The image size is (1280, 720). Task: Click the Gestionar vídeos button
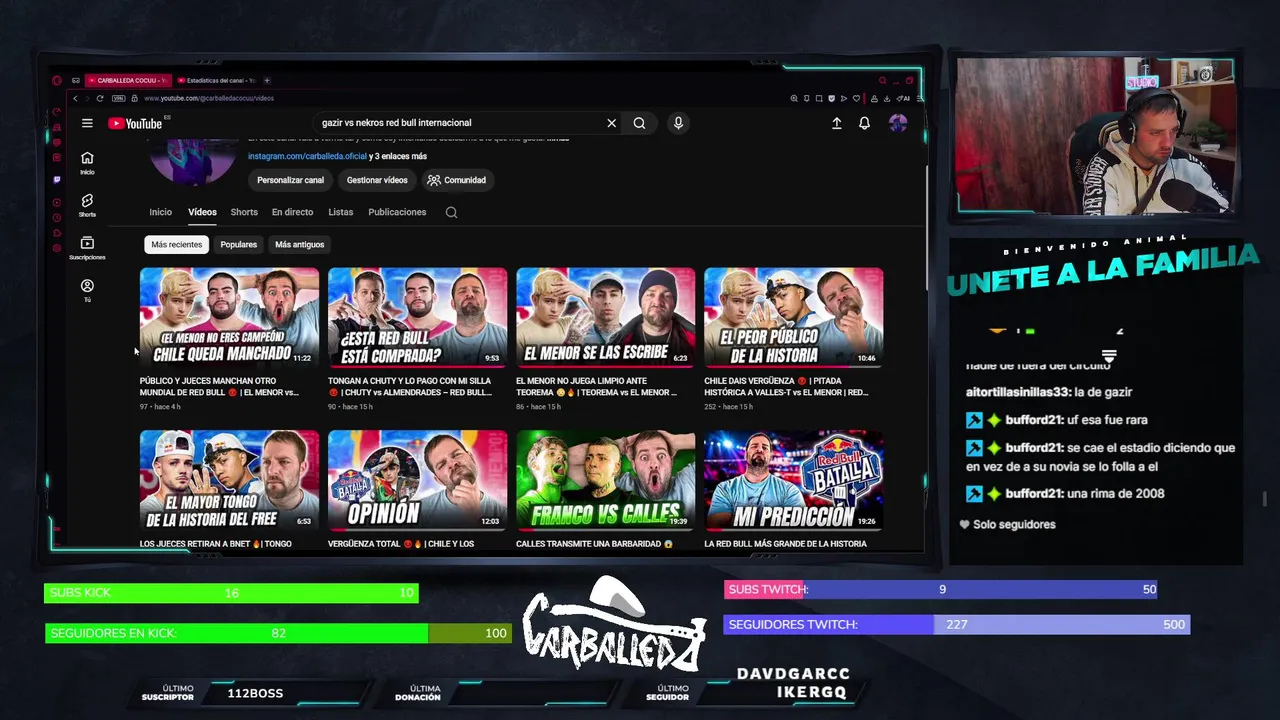tap(377, 180)
